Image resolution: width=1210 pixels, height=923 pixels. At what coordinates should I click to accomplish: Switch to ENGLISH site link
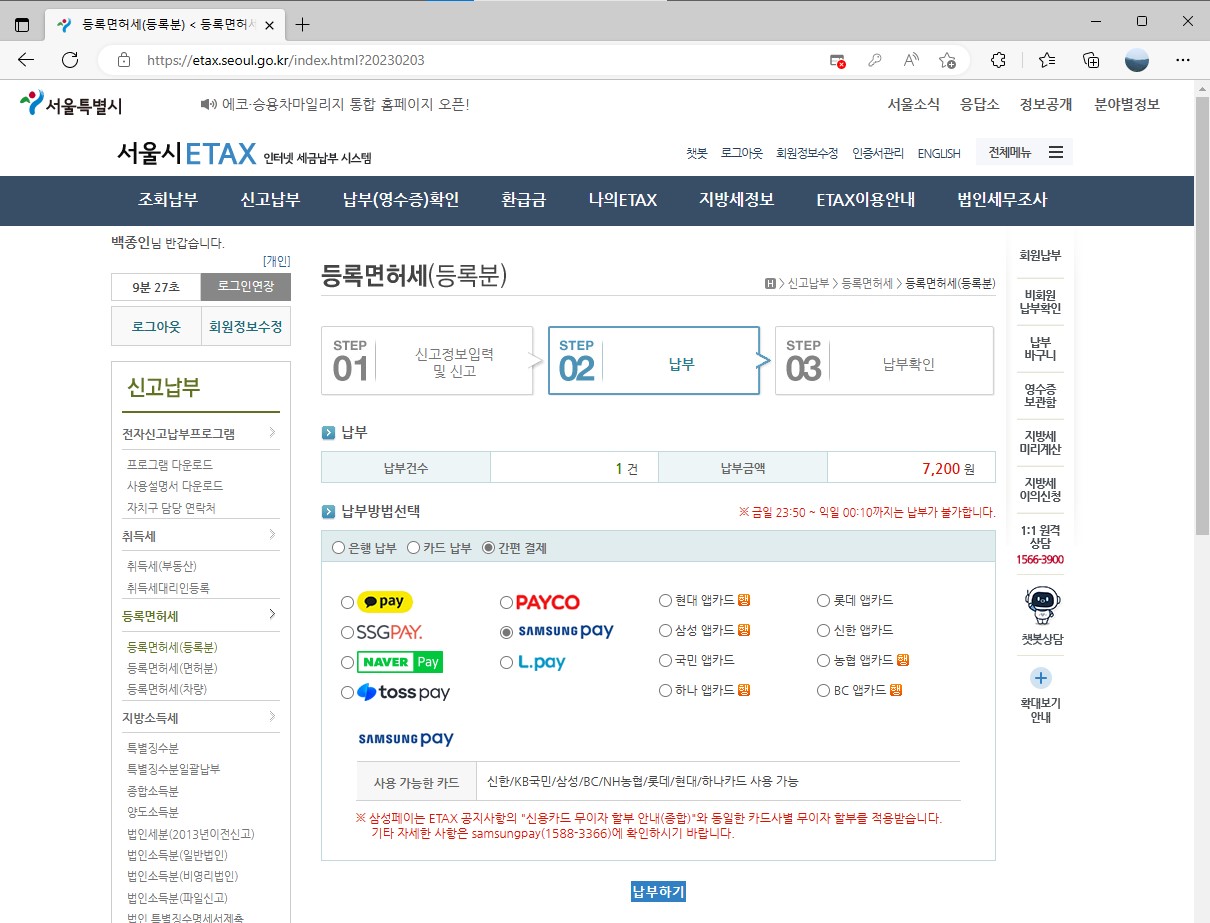tap(939, 154)
